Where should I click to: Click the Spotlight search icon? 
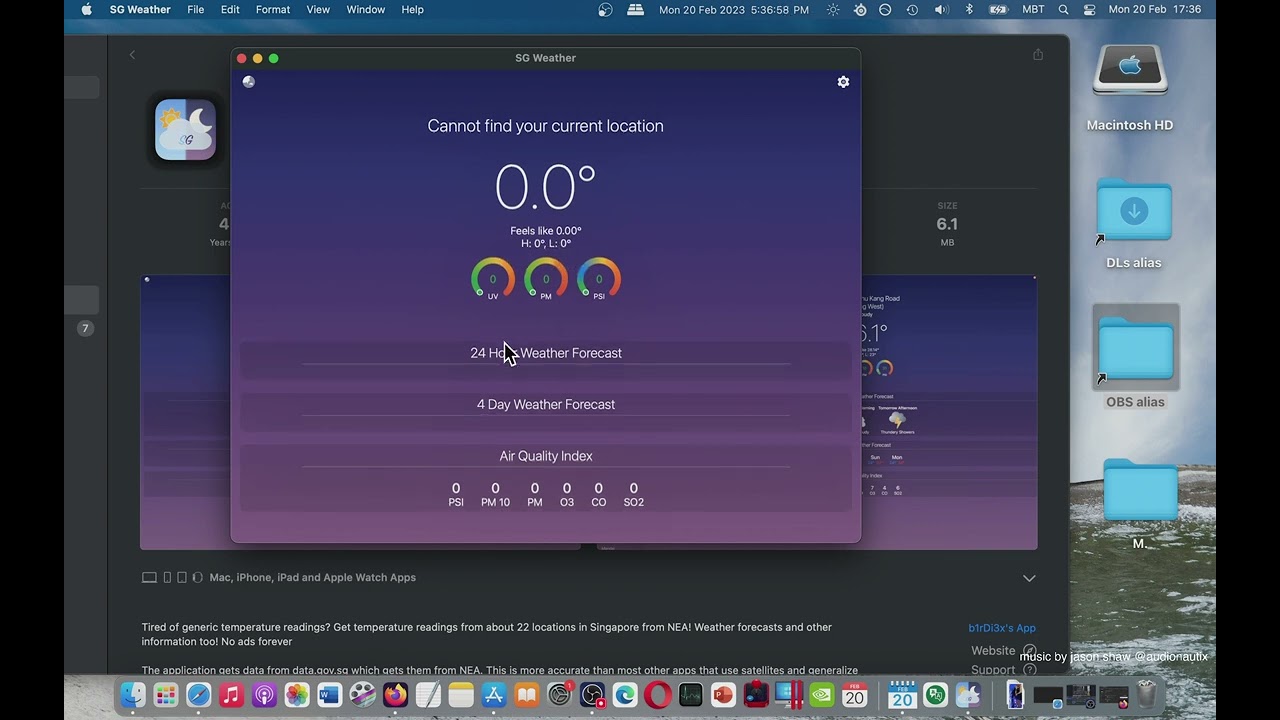pyautogui.click(x=1063, y=9)
